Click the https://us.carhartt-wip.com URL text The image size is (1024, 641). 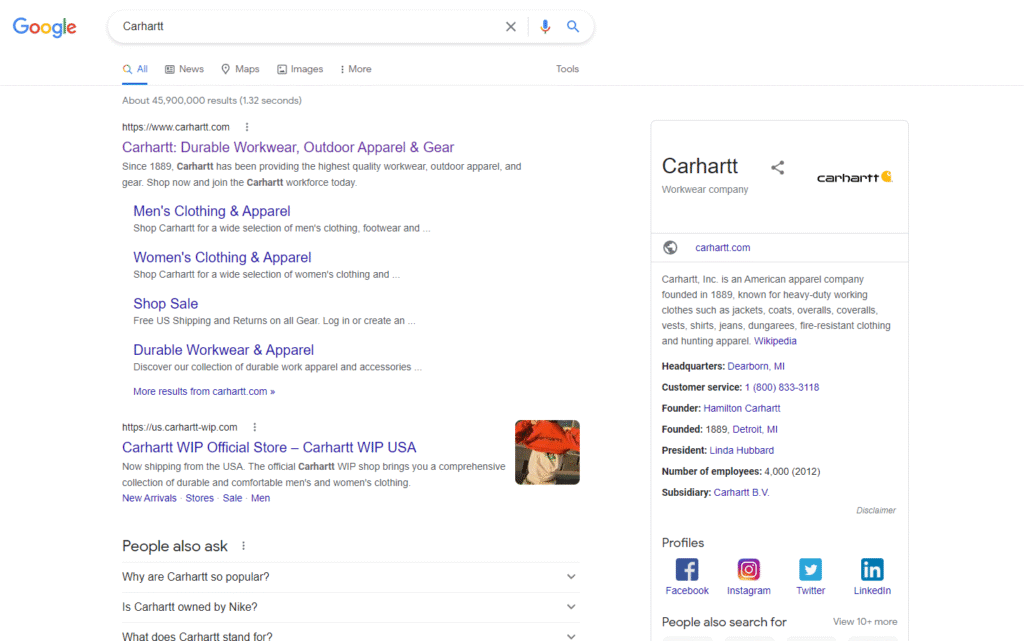(180, 428)
